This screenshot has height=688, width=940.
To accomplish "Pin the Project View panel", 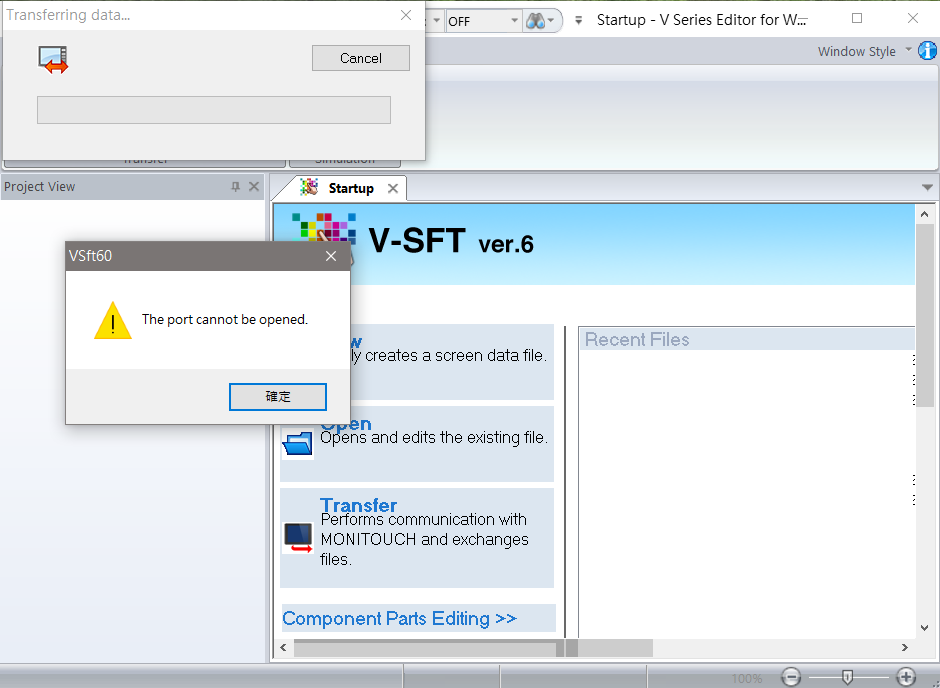I will coord(236,187).
